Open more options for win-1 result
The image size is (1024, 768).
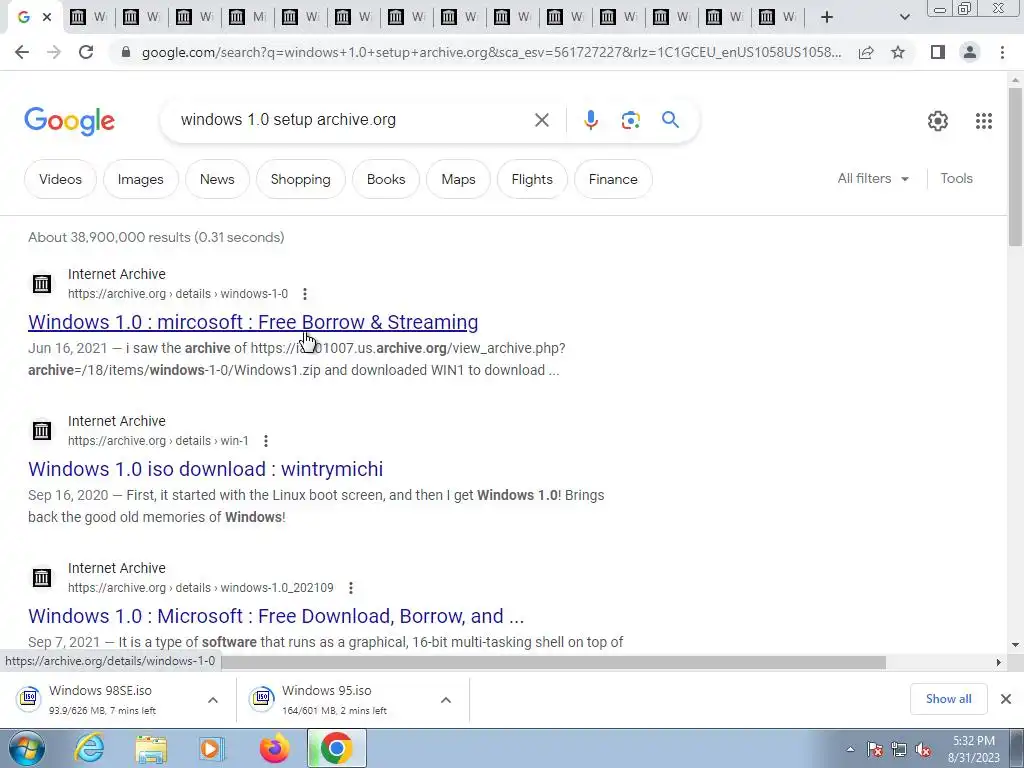click(266, 441)
